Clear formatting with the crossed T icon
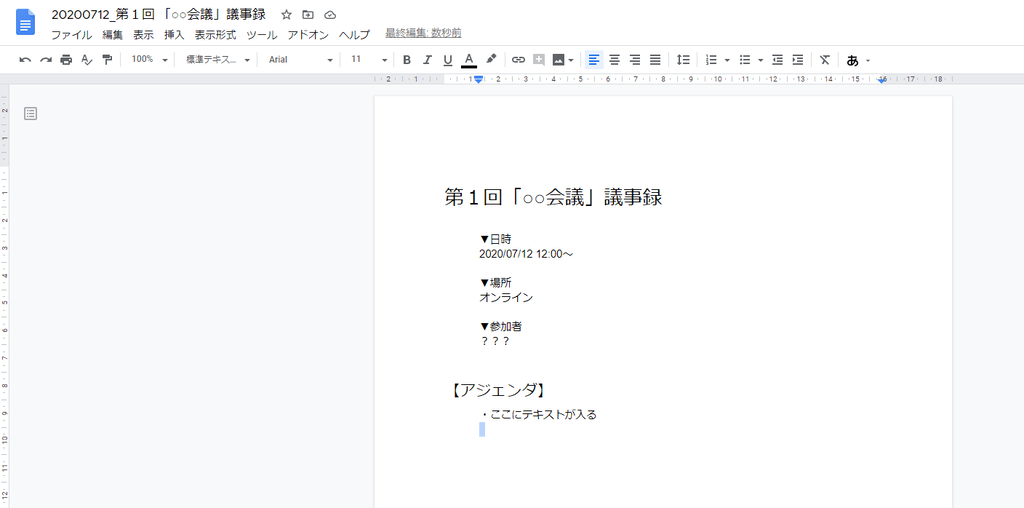 [825, 60]
